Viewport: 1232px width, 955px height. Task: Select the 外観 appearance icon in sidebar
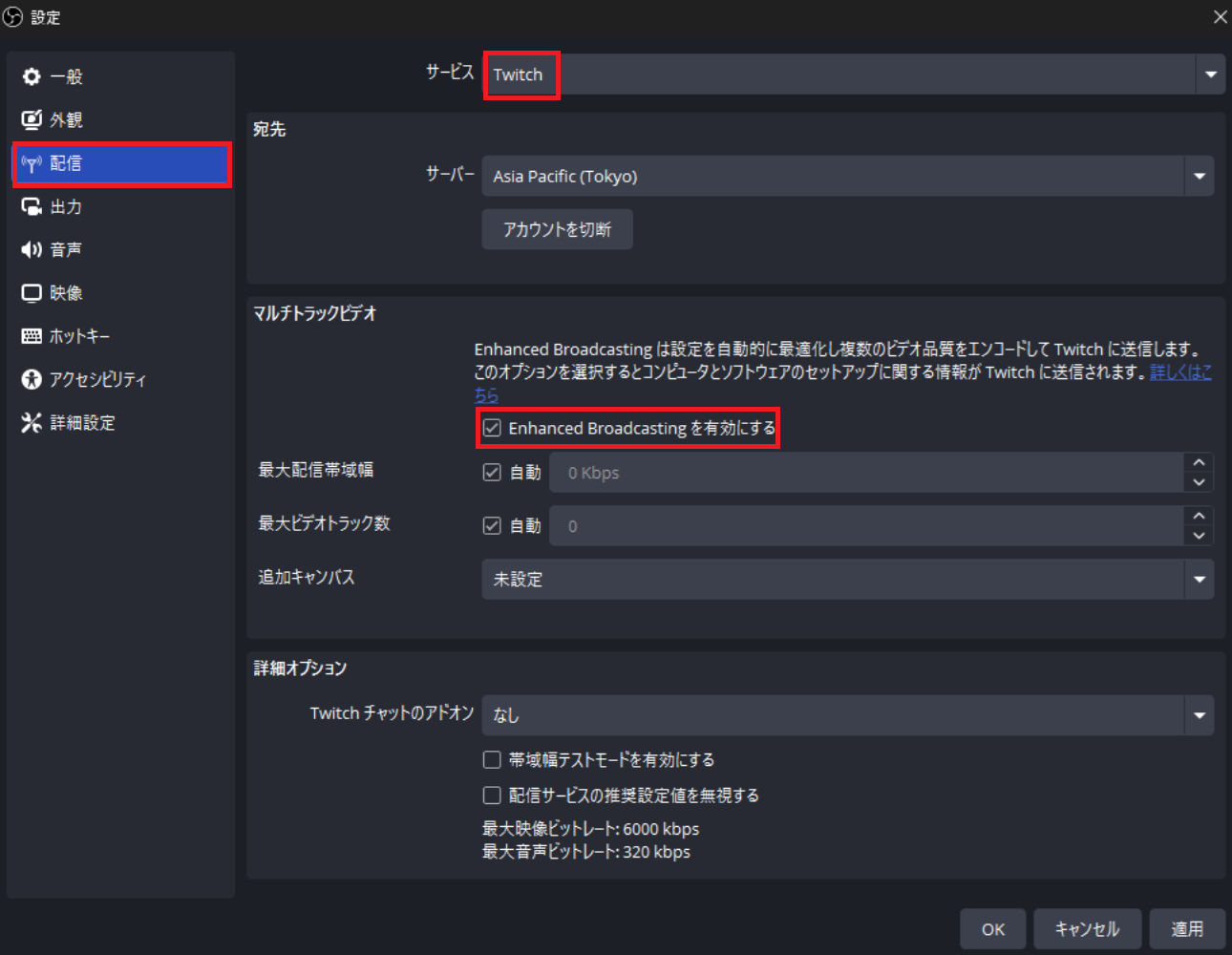pyautogui.click(x=32, y=119)
